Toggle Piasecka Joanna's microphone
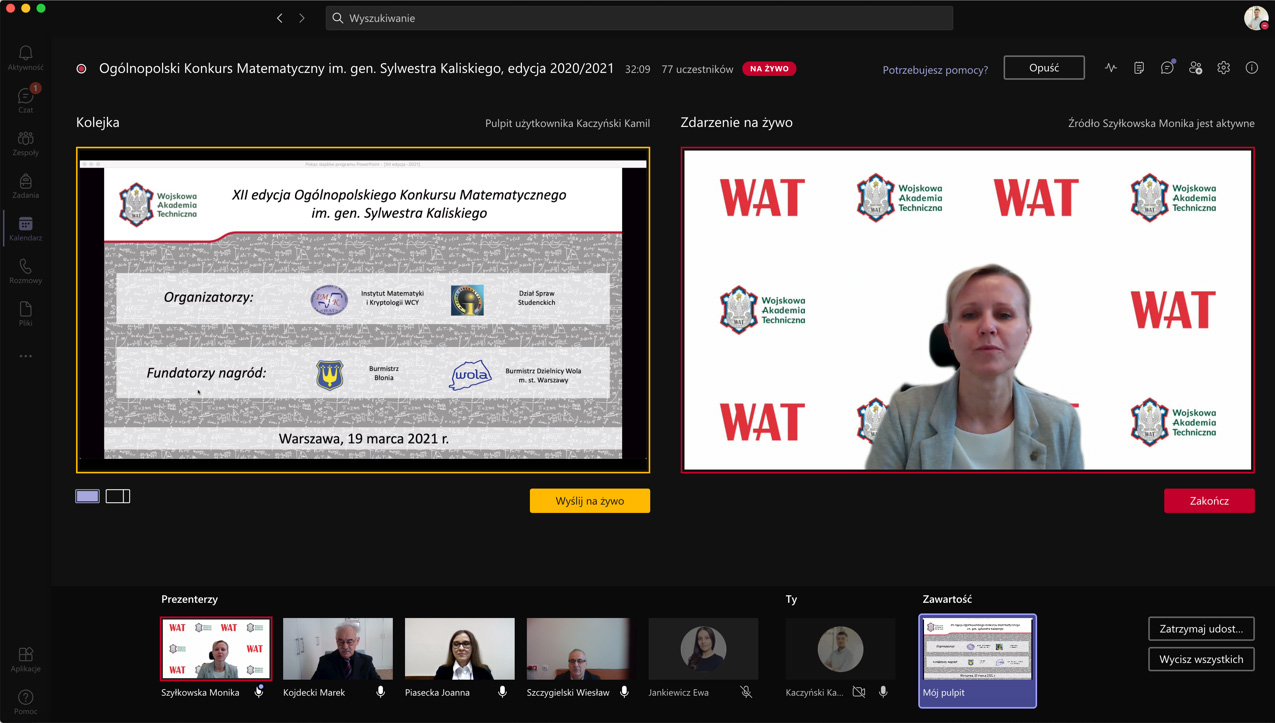 point(503,692)
